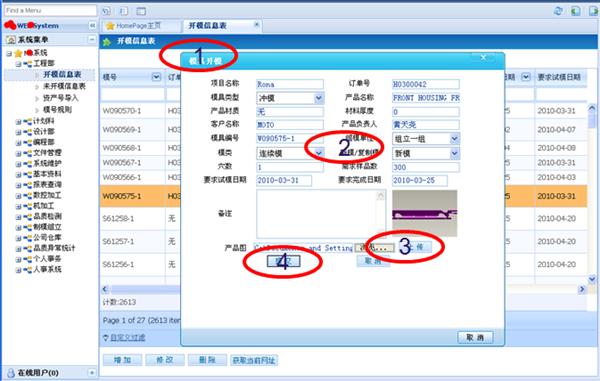Select 未开模信息表 in the menu tree
This screenshot has height=381, width=600.
click(x=64, y=86)
